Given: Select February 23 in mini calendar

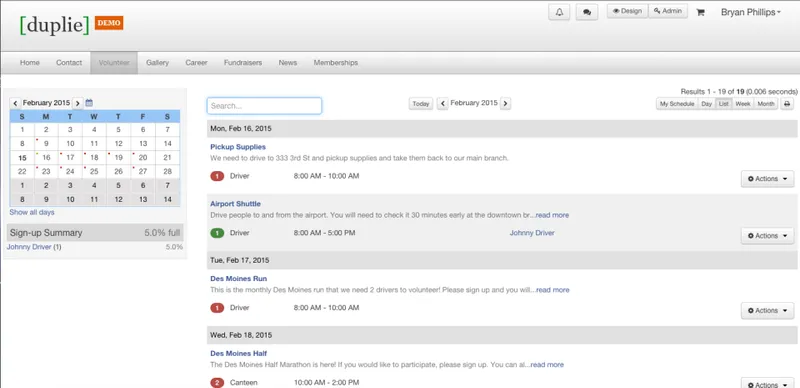Looking at the screenshot, I should (46, 172).
